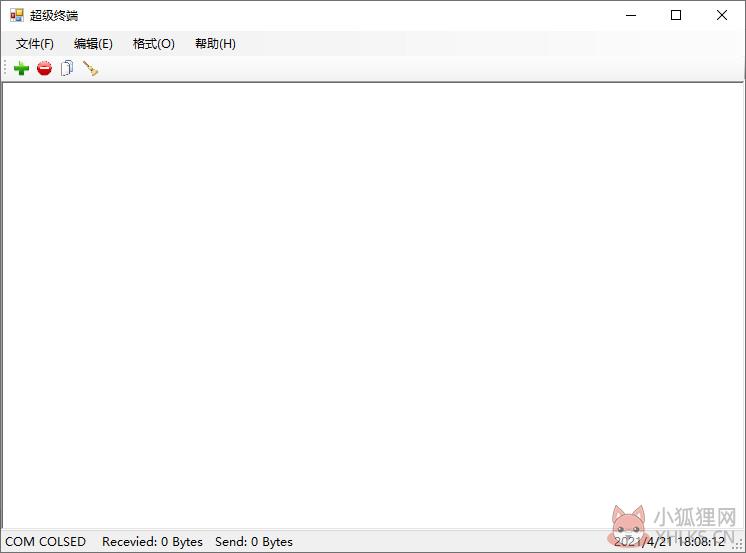
Task: Click the broom clear icon
Action: [x=90, y=69]
